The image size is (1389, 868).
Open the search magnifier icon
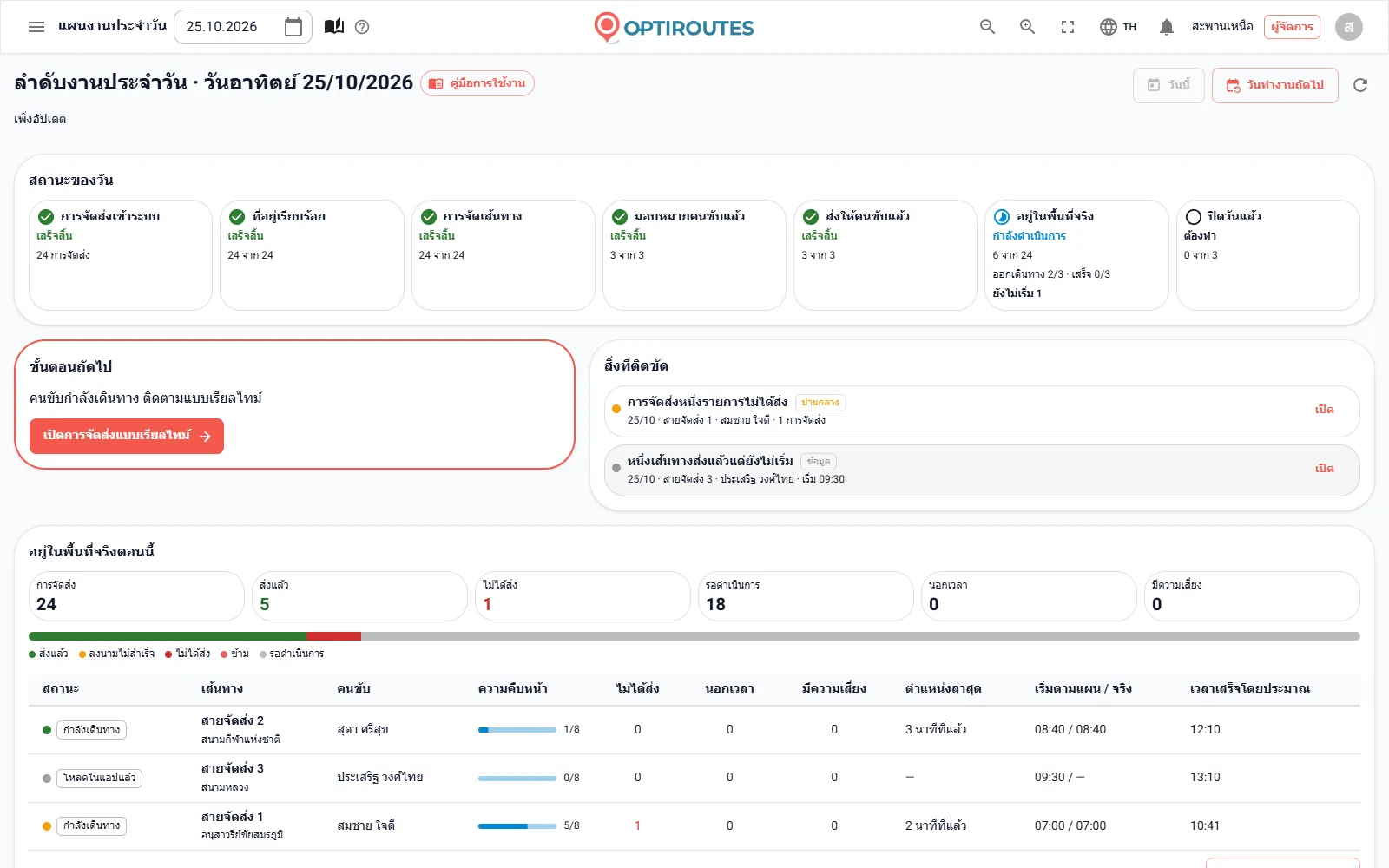[x=987, y=27]
